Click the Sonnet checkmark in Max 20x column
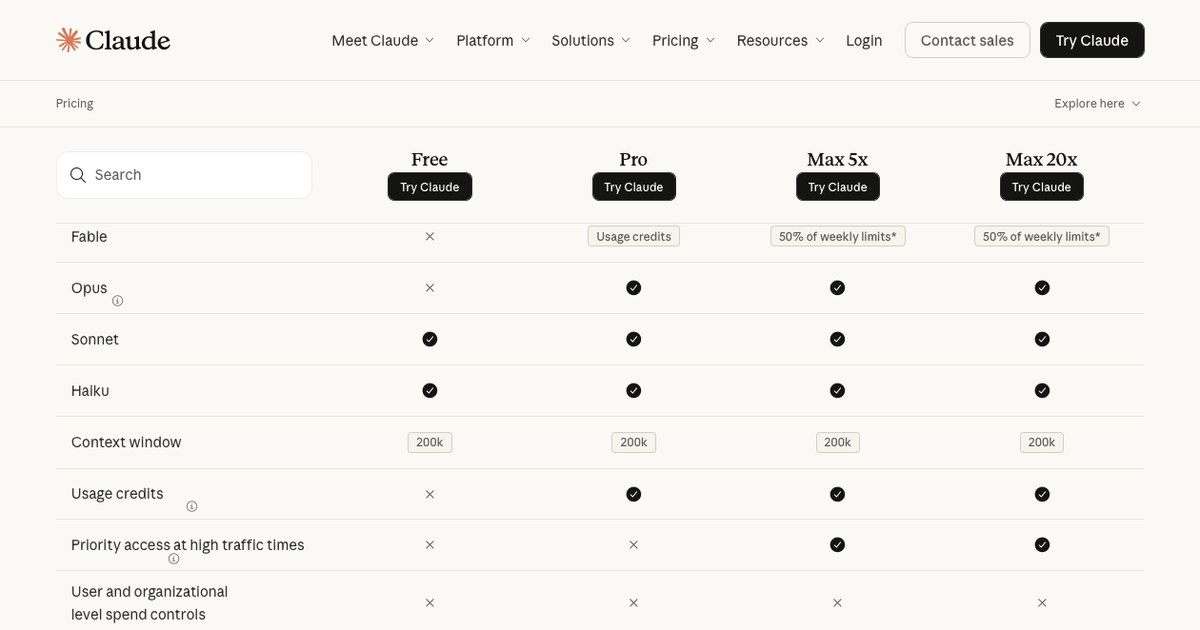Image resolution: width=1200 pixels, height=630 pixels. pos(1042,339)
